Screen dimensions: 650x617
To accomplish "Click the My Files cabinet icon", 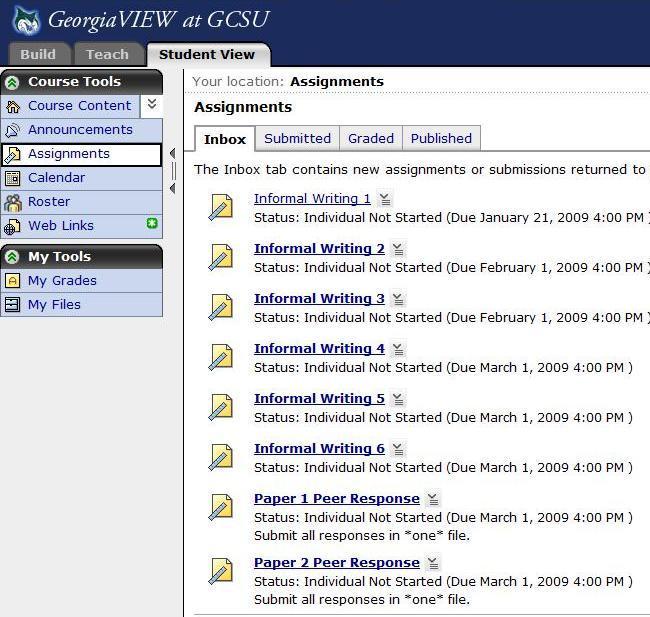I will point(12,304).
